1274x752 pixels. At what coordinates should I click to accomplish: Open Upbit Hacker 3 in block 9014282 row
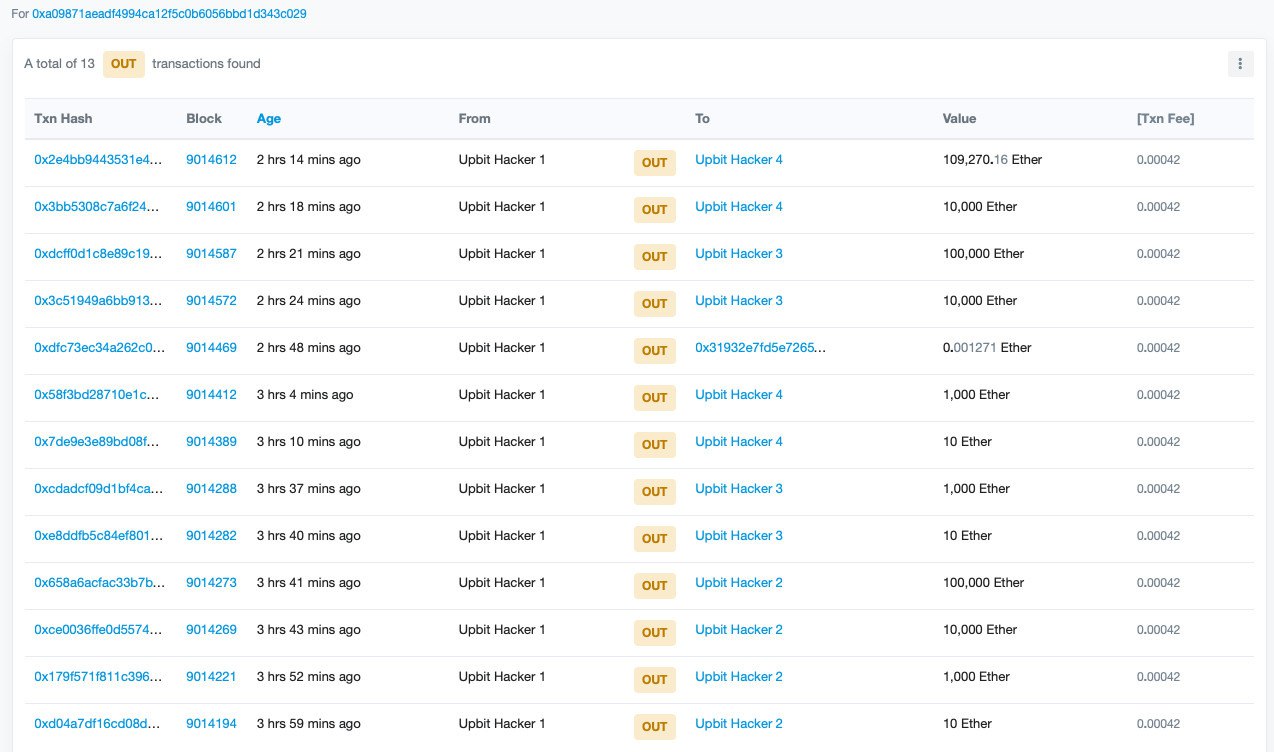[739, 535]
